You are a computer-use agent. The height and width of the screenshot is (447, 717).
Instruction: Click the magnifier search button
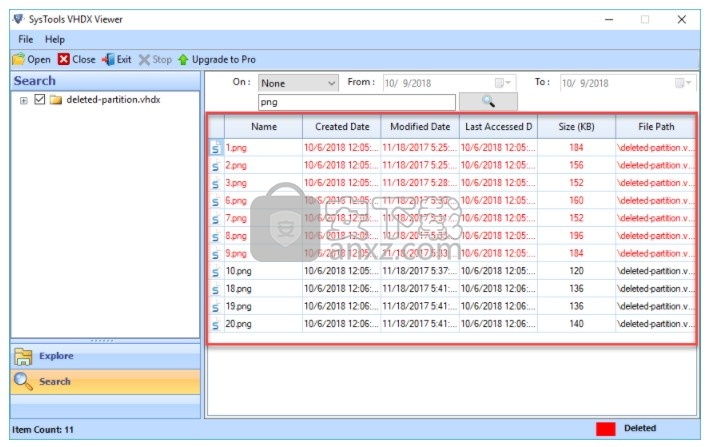click(488, 101)
